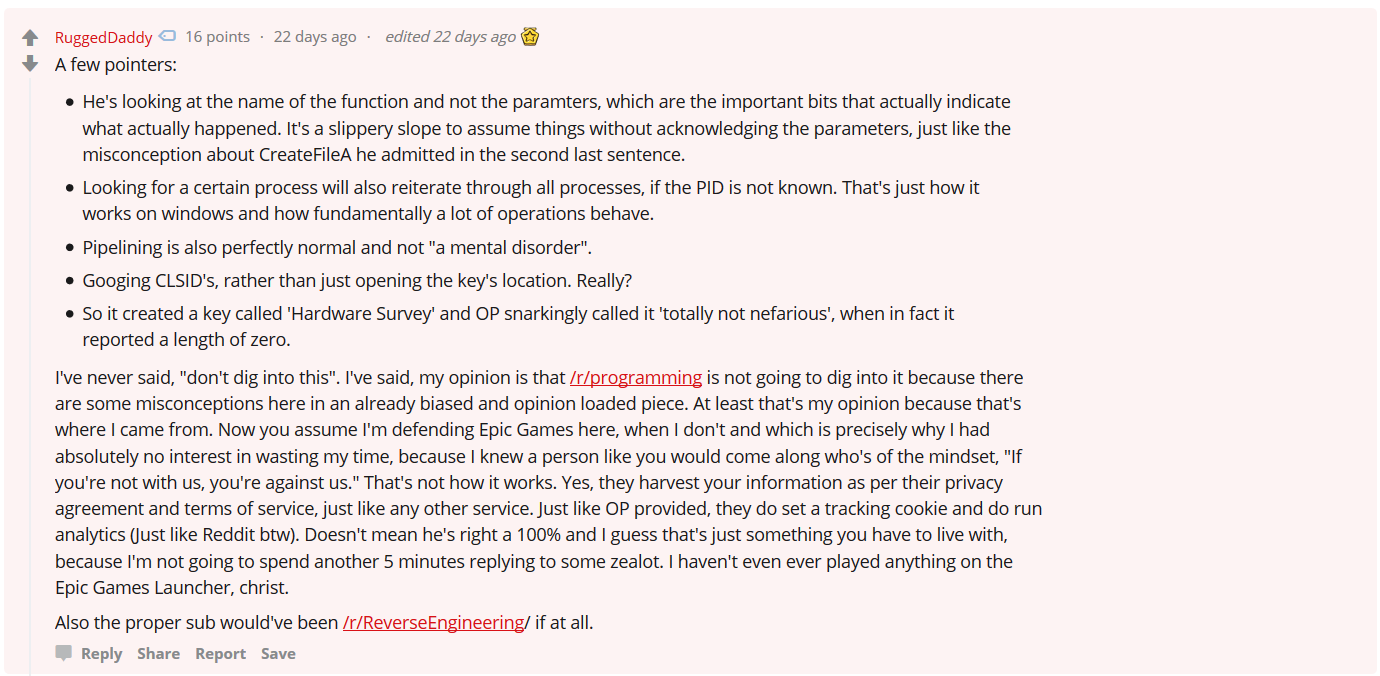The width and height of the screenshot is (1380, 676).
Task: Upvote RuggedDaddy's comment
Action: click(x=30, y=38)
